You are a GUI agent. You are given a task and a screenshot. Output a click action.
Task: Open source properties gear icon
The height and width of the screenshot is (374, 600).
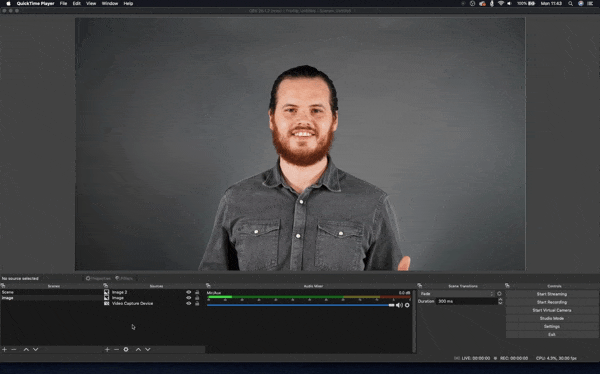coord(126,350)
